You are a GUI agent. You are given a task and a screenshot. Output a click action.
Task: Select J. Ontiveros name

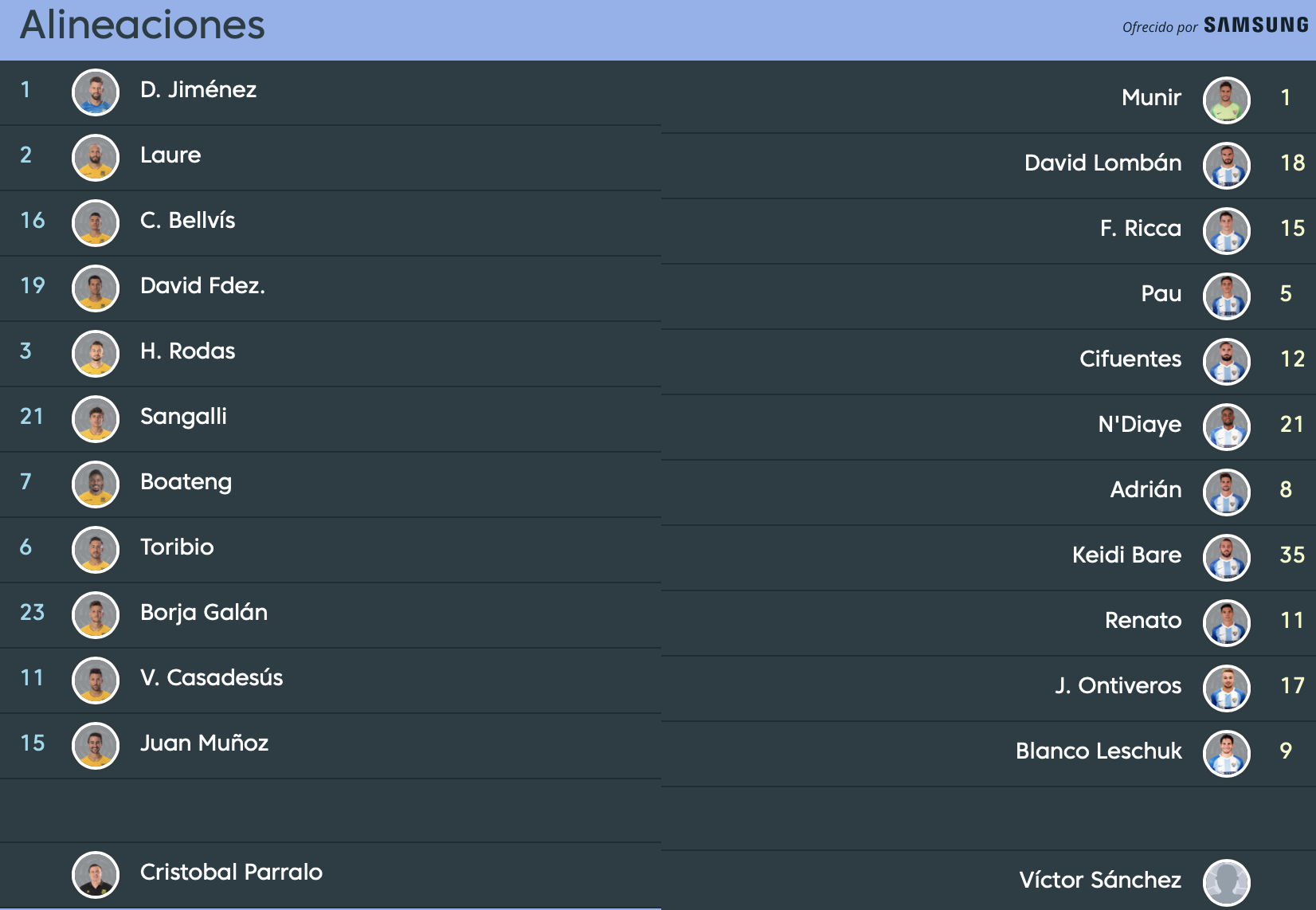click(1118, 685)
